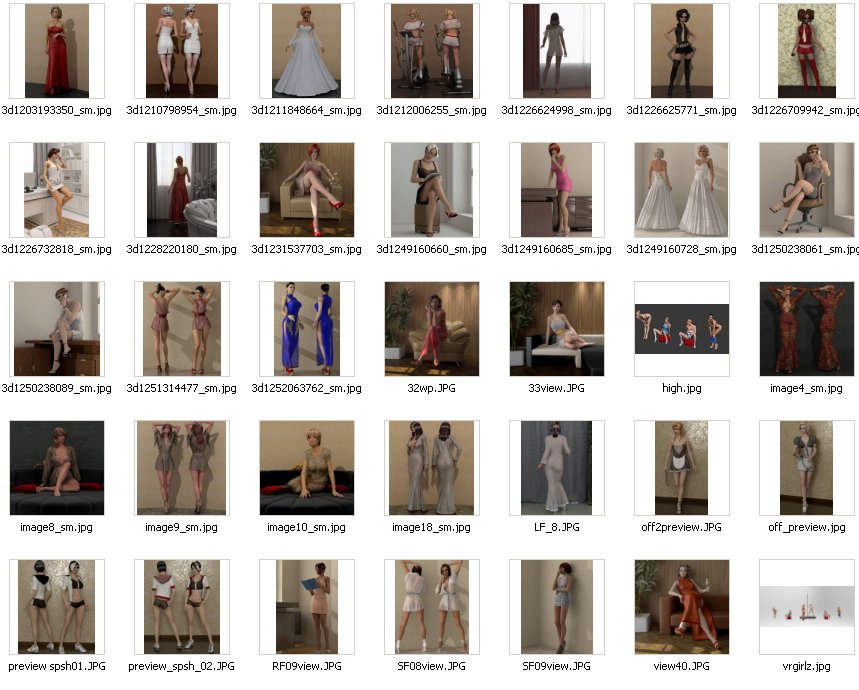Select thumbnail of 33view.JPG
Screen dimensions: 859x690
557,329
